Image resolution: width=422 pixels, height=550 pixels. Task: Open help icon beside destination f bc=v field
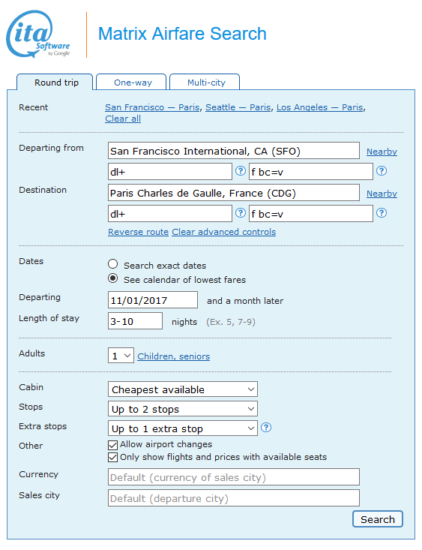point(381,213)
